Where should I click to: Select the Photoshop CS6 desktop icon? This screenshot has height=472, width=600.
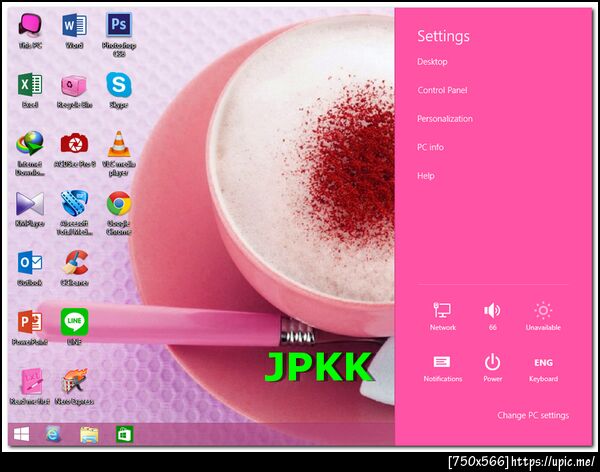pyautogui.click(x=119, y=35)
